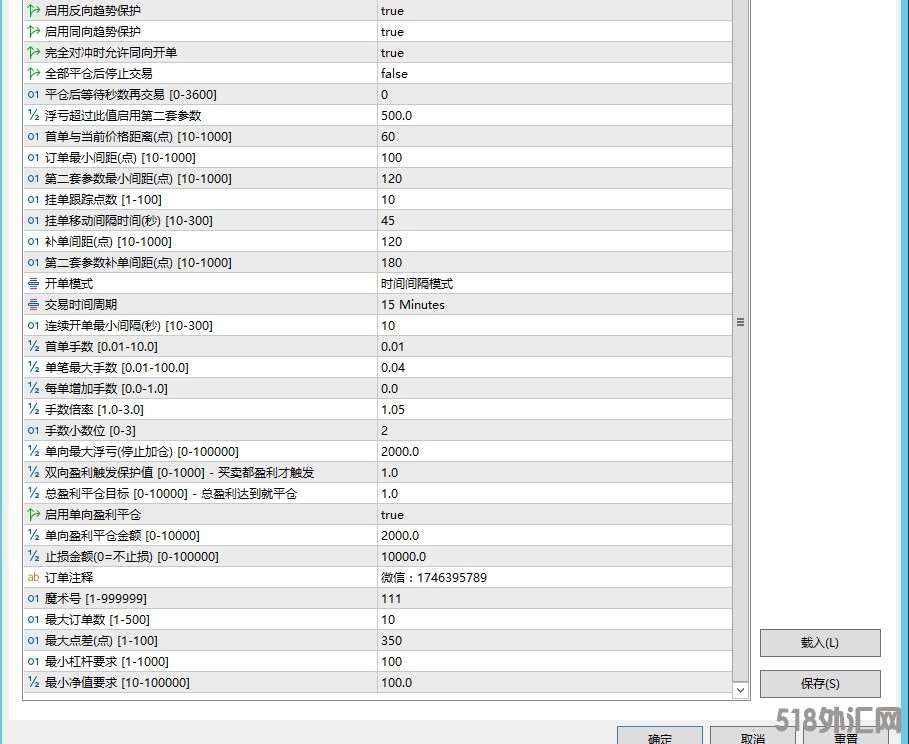909x744 pixels.
Task: Click the ½ icon beside 手数倍率
Action: [30, 409]
